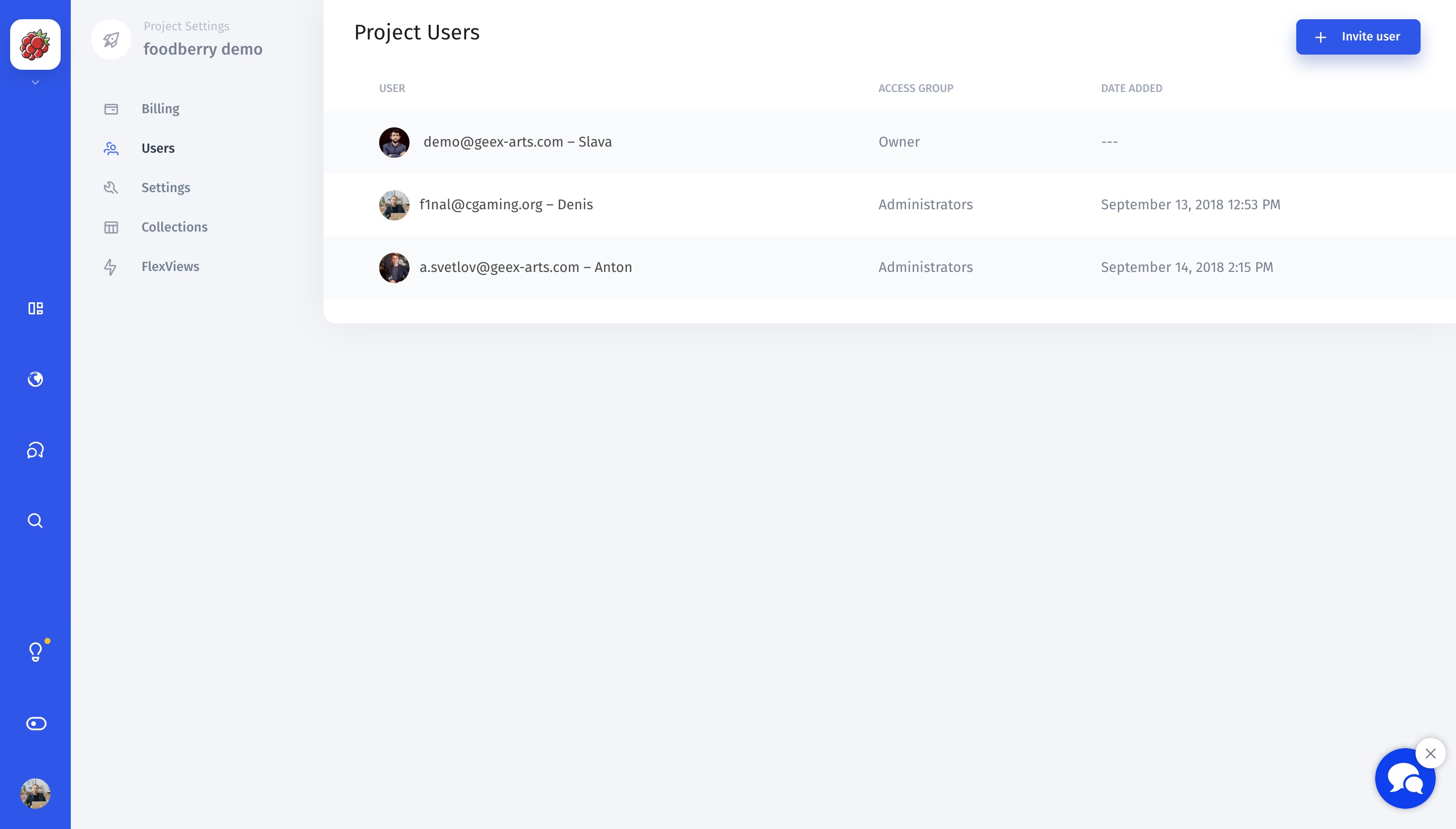Image resolution: width=1456 pixels, height=829 pixels.
Task: Select Users from project settings menu
Action: [158, 148]
